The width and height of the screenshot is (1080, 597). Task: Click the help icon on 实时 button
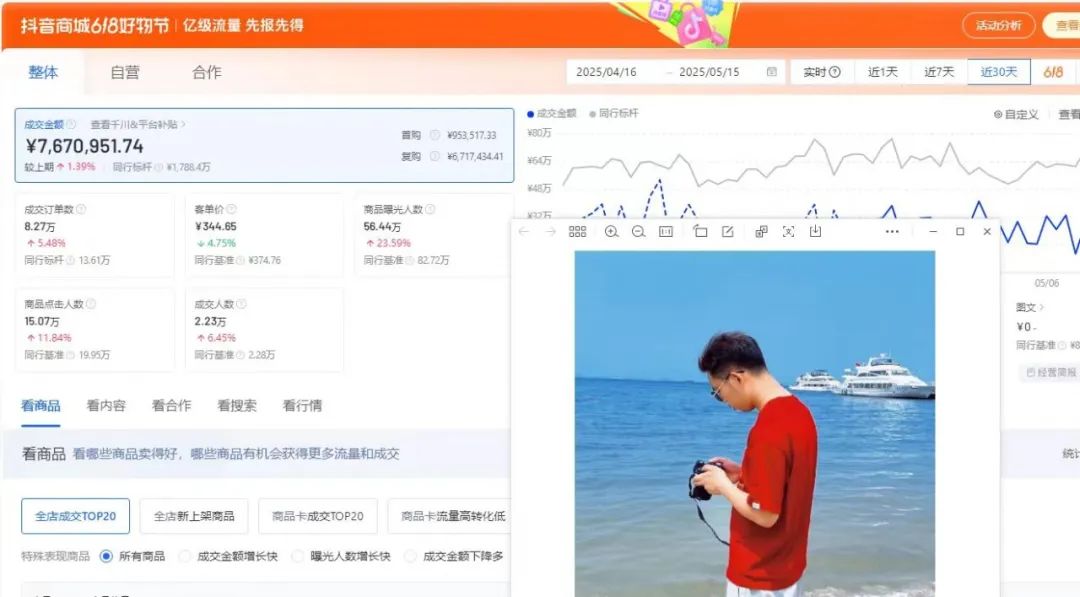pos(835,72)
